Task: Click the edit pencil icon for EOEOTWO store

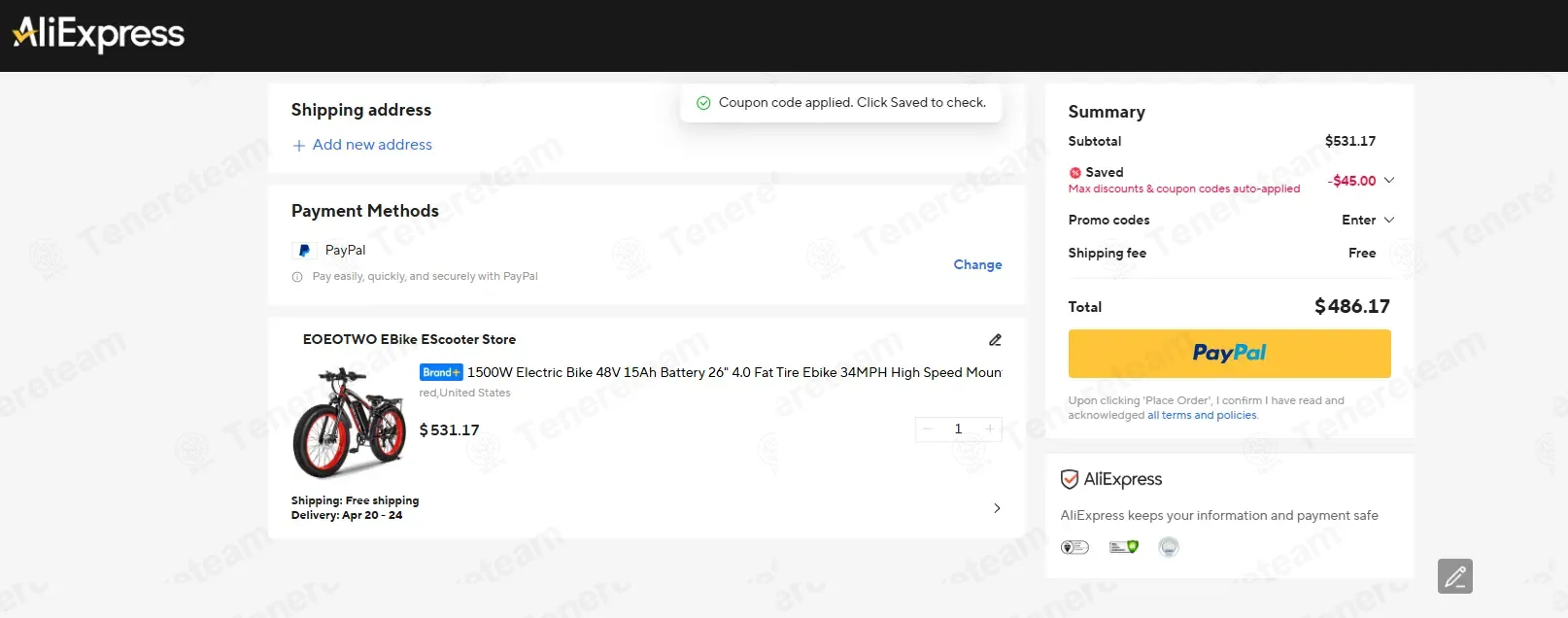Action: [995, 340]
